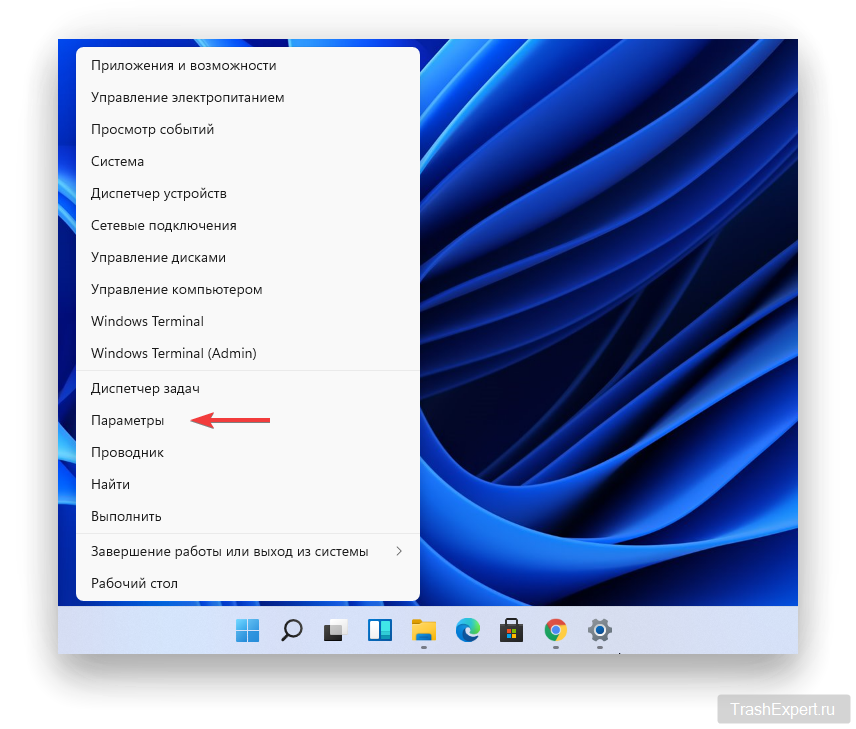Select "Параметры" in the menu

tap(248, 420)
